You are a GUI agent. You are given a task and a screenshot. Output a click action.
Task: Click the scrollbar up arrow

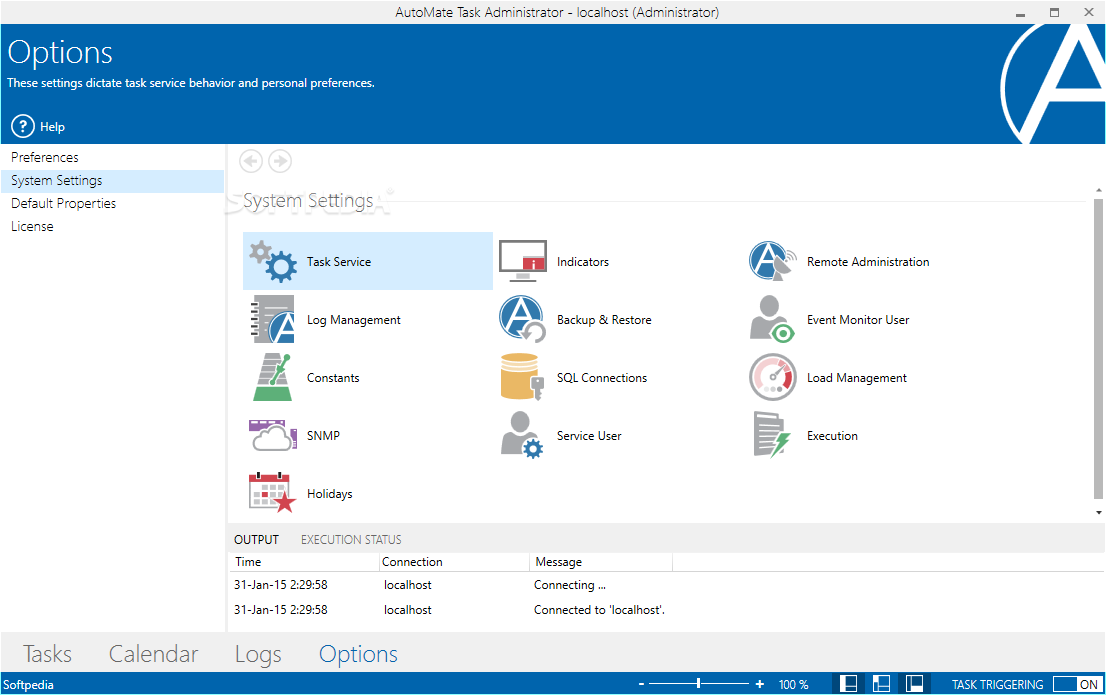pyautogui.click(x=1098, y=191)
